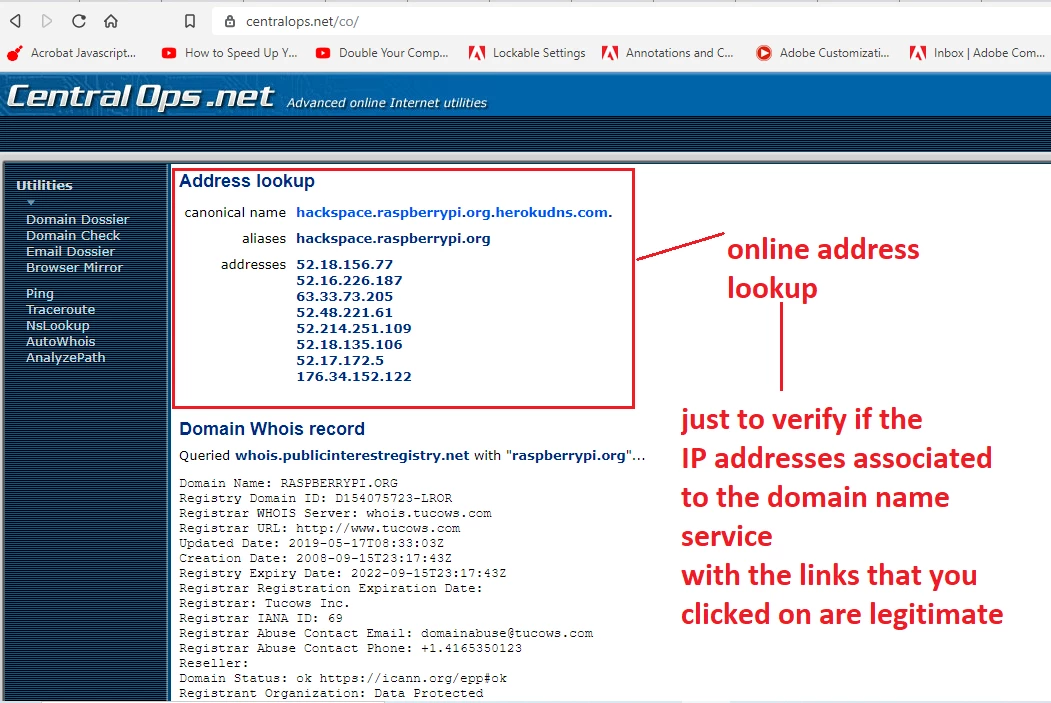Open Lockable Settings bookmark

click(527, 53)
